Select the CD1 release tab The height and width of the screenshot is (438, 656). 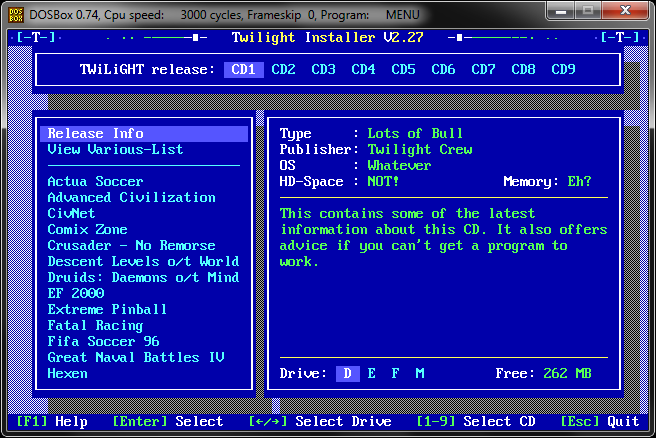point(244,69)
